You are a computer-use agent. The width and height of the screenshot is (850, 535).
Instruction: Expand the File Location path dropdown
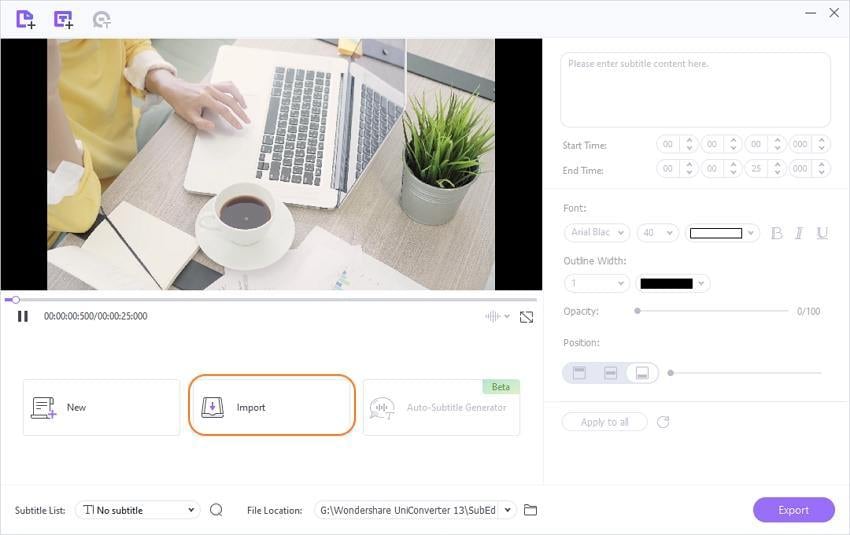[x=507, y=510]
